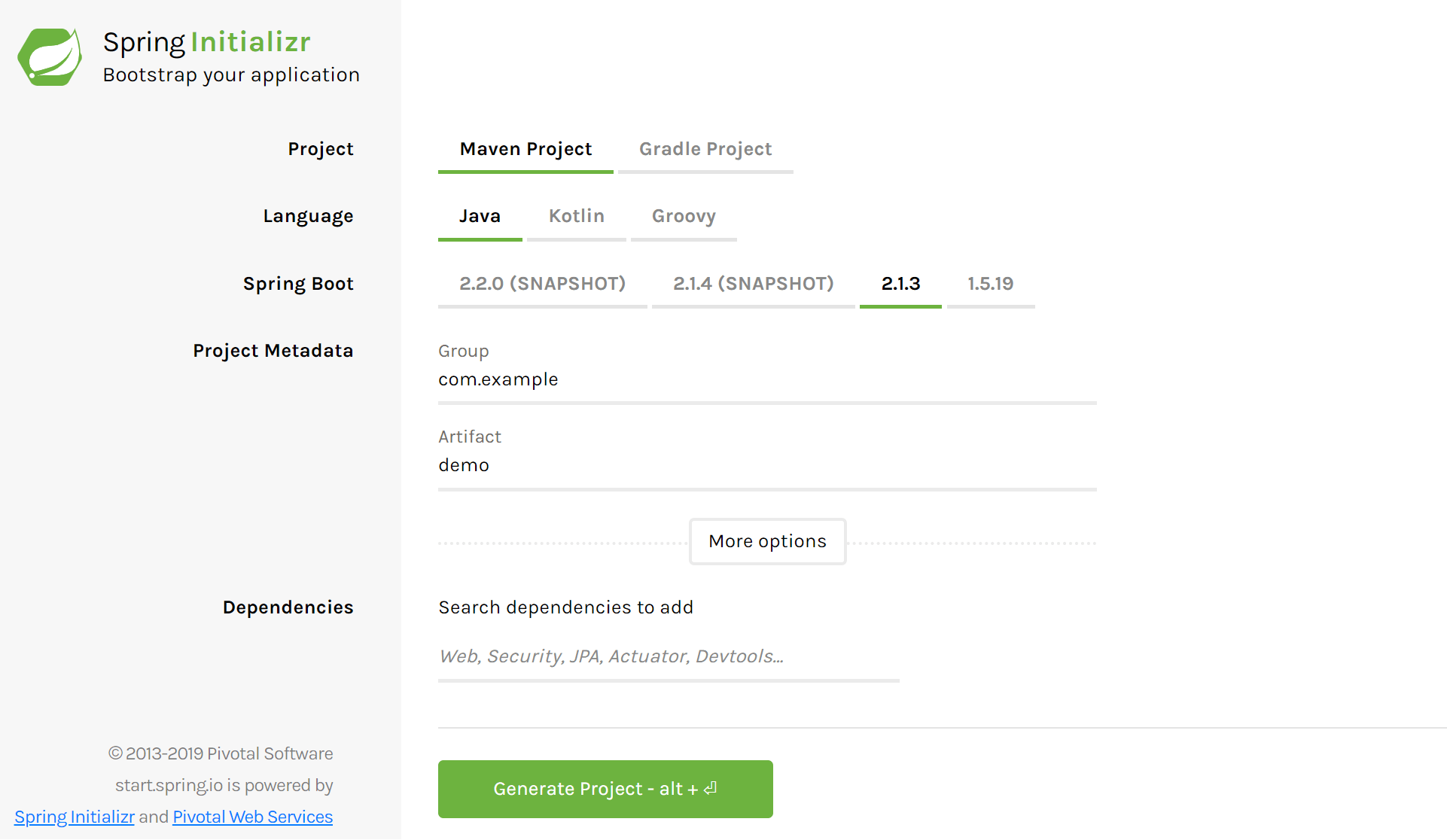
Task: Open the Spring Initializr footer link
Action: 74,817
